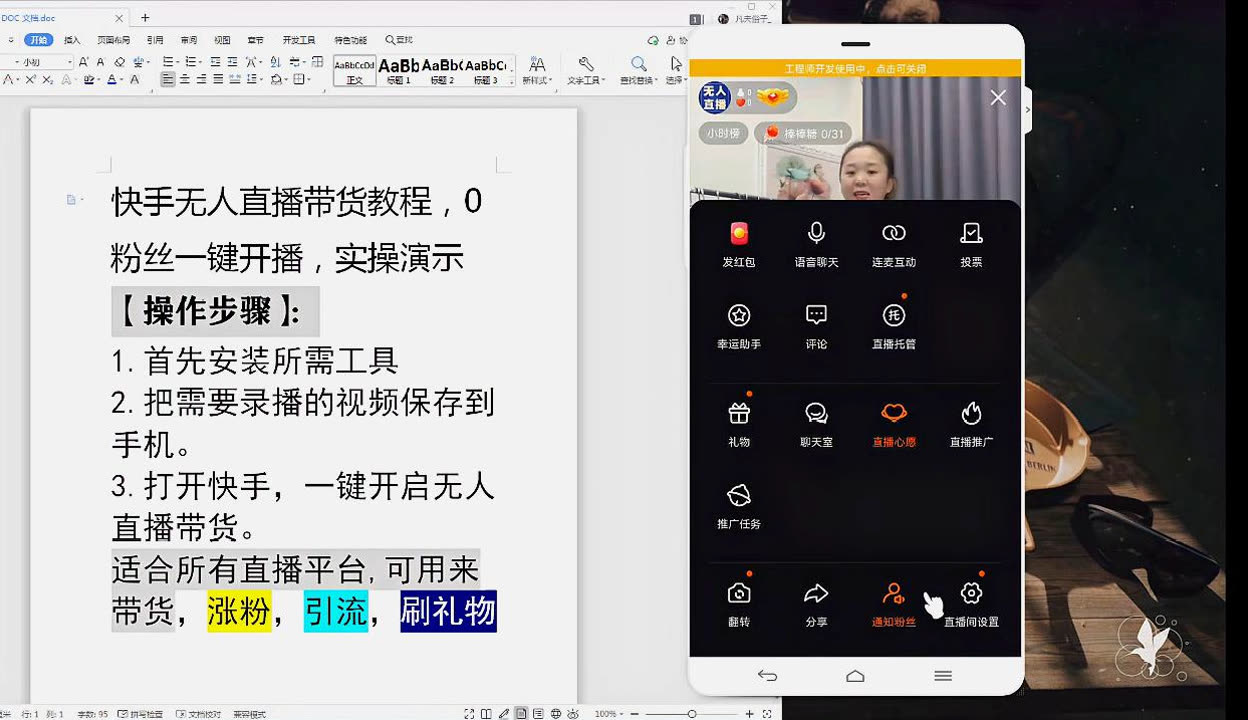The height and width of the screenshot is (720, 1248).
Task: Toggle 文档校对 proofreading in status bar
Action: pos(198,714)
